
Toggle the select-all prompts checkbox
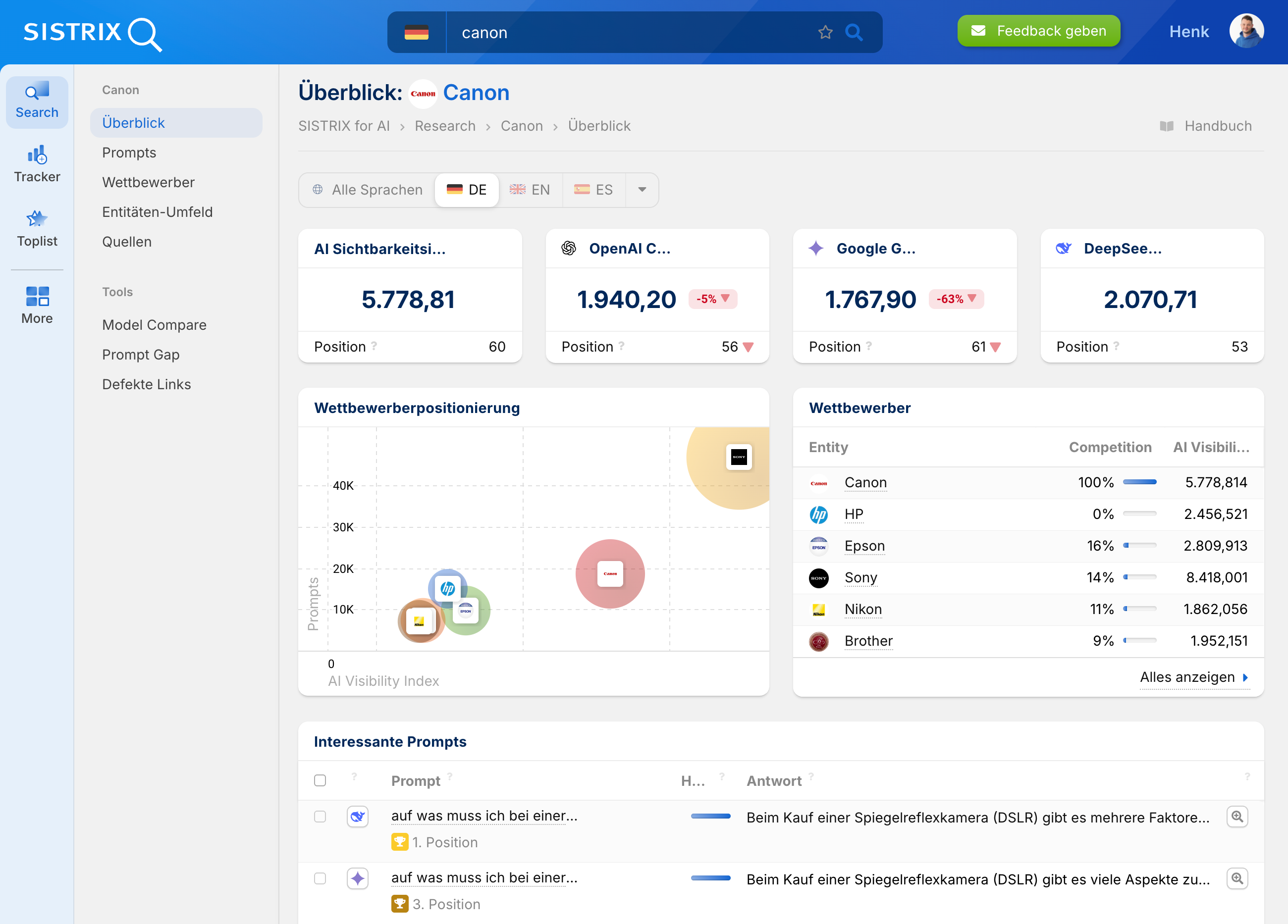(321, 780)
